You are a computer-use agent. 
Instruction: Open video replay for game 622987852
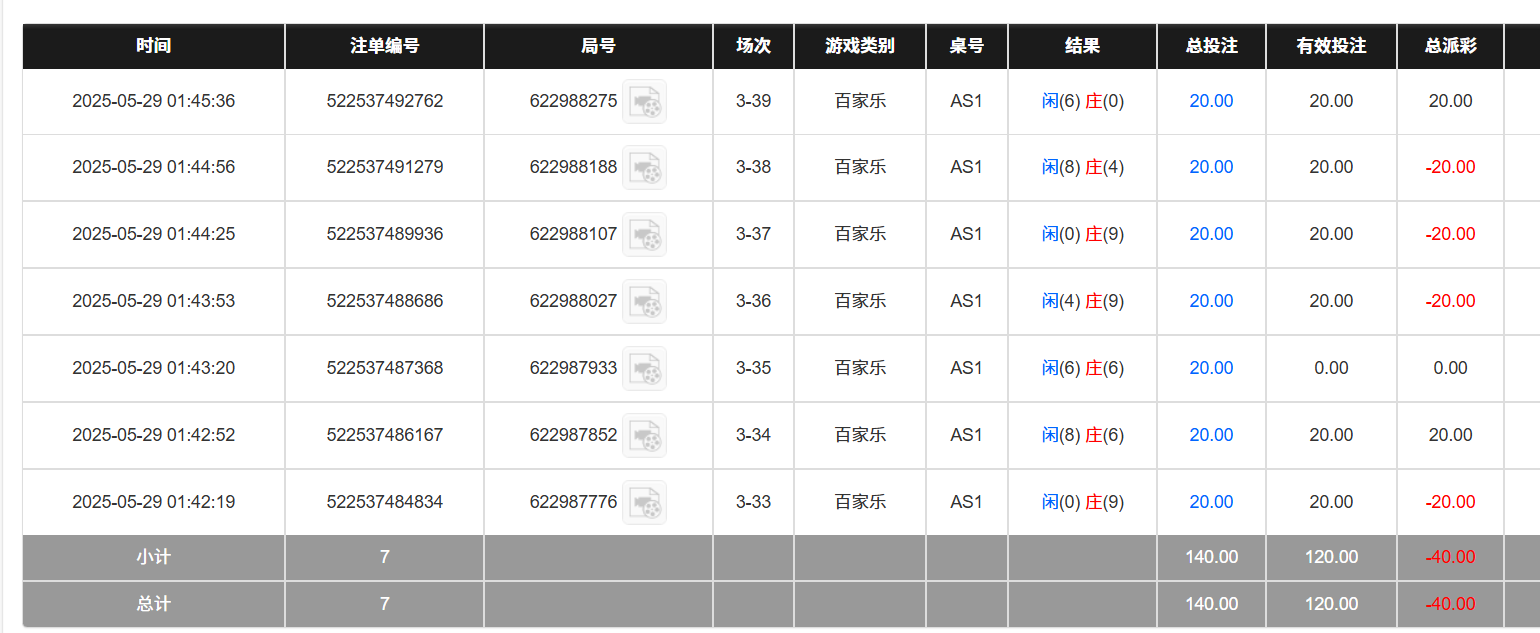(644, 435)
